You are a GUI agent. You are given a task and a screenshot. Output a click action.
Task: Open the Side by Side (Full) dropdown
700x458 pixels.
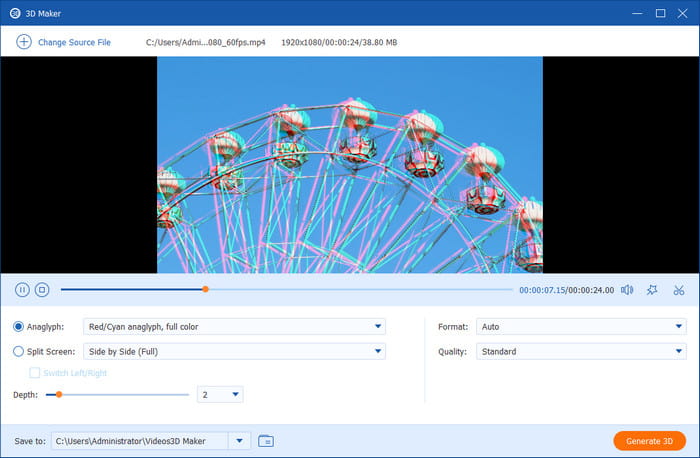click(x=377, y=351)
